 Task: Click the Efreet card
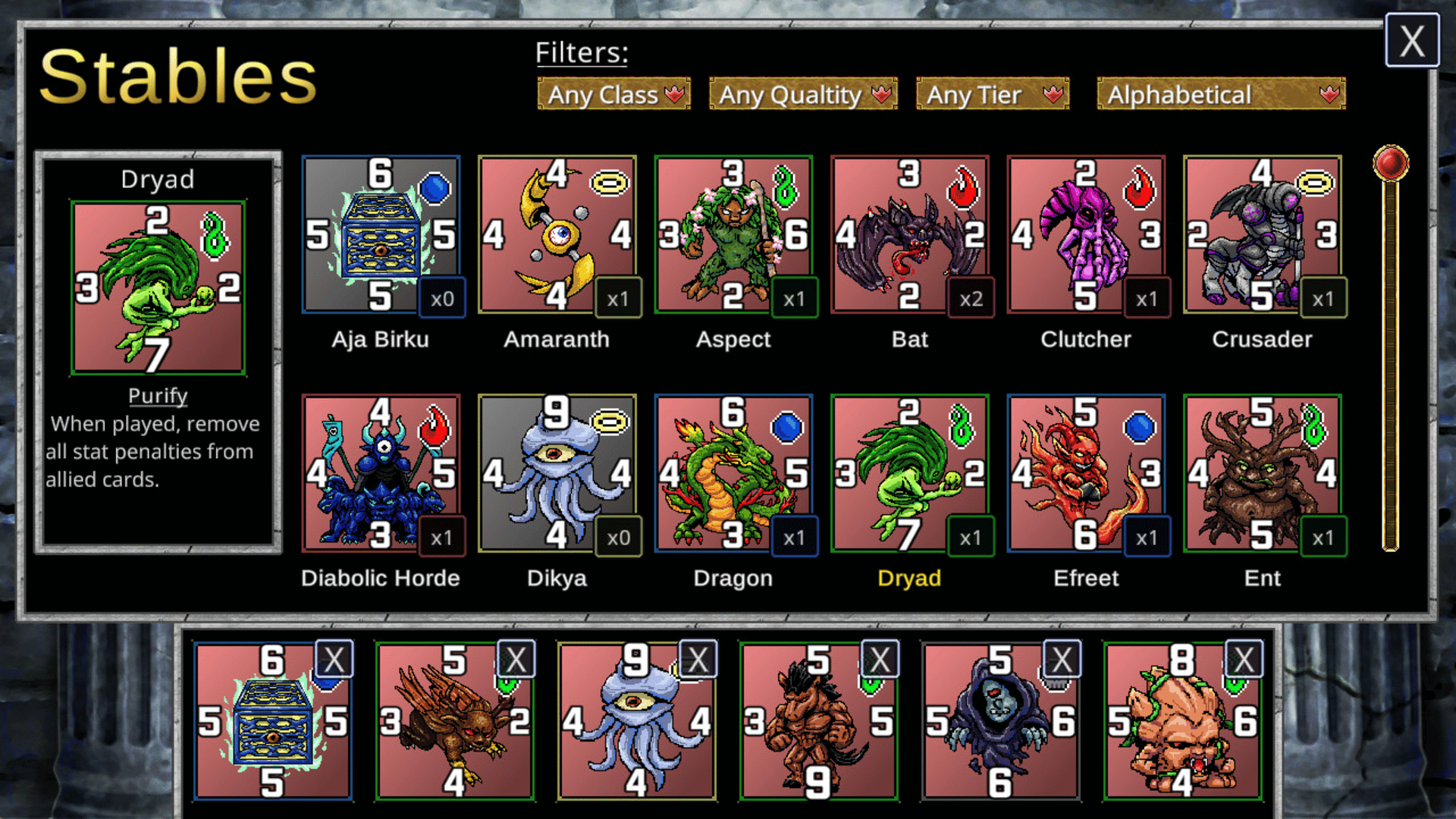[x=1086, y=474]
